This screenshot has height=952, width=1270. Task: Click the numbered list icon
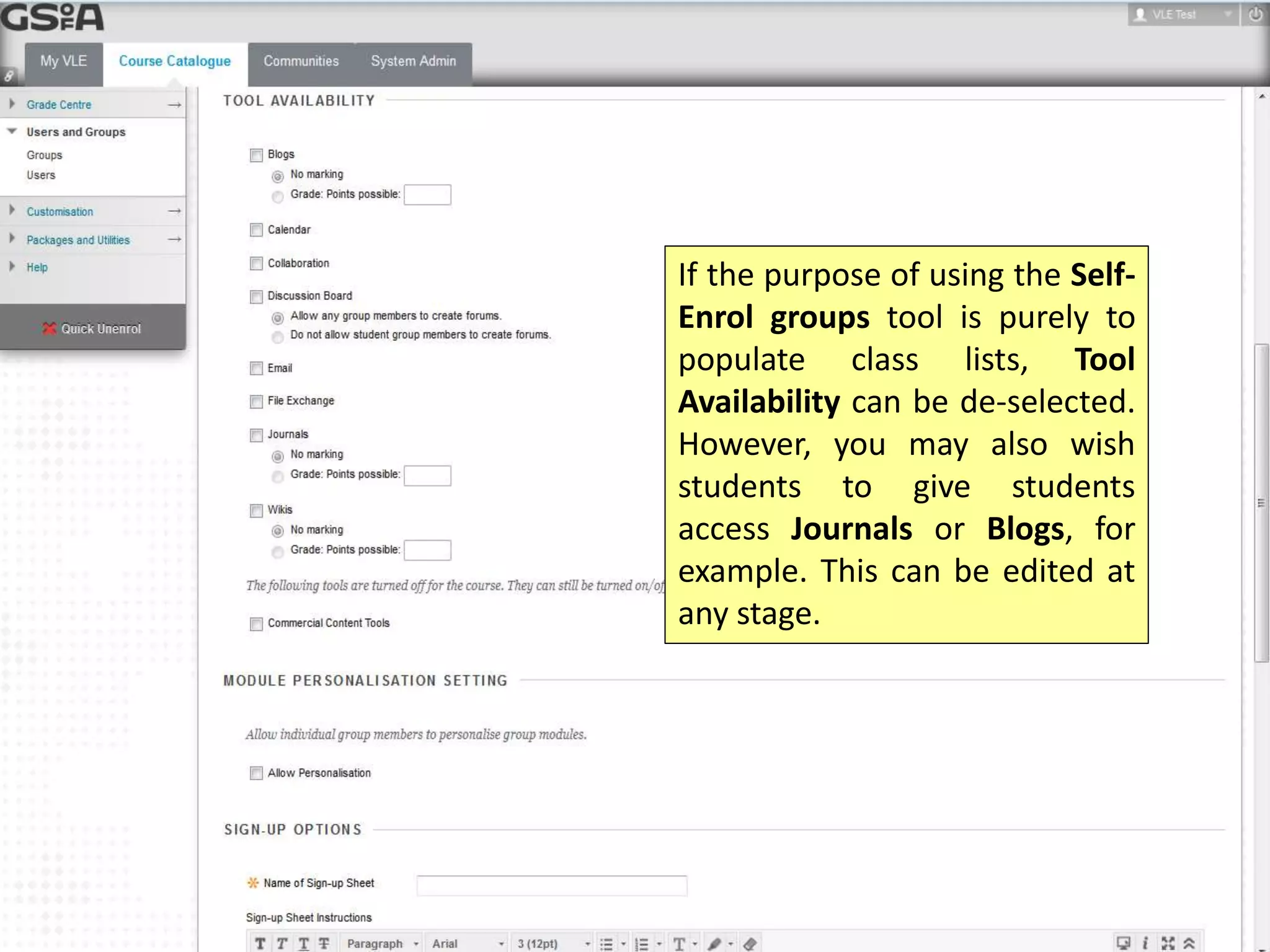point(641,944)
